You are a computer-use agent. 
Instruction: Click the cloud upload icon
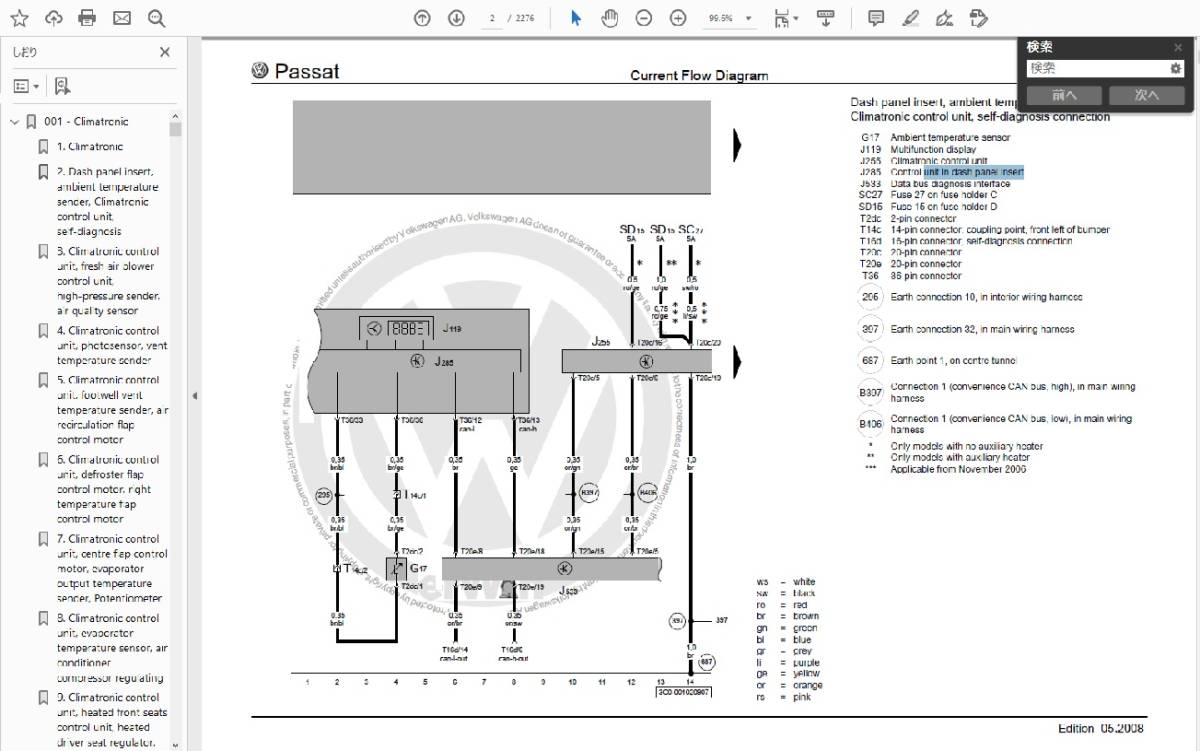click(54, 18)
